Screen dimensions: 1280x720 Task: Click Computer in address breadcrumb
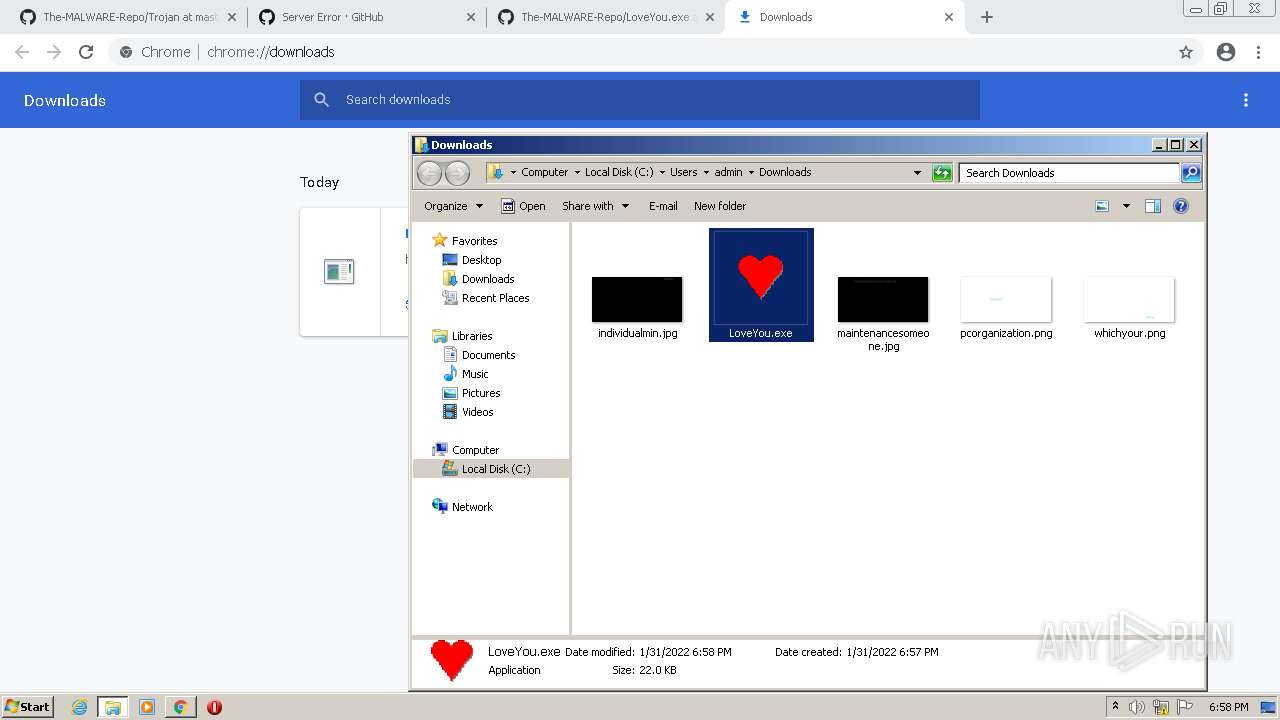544,172
